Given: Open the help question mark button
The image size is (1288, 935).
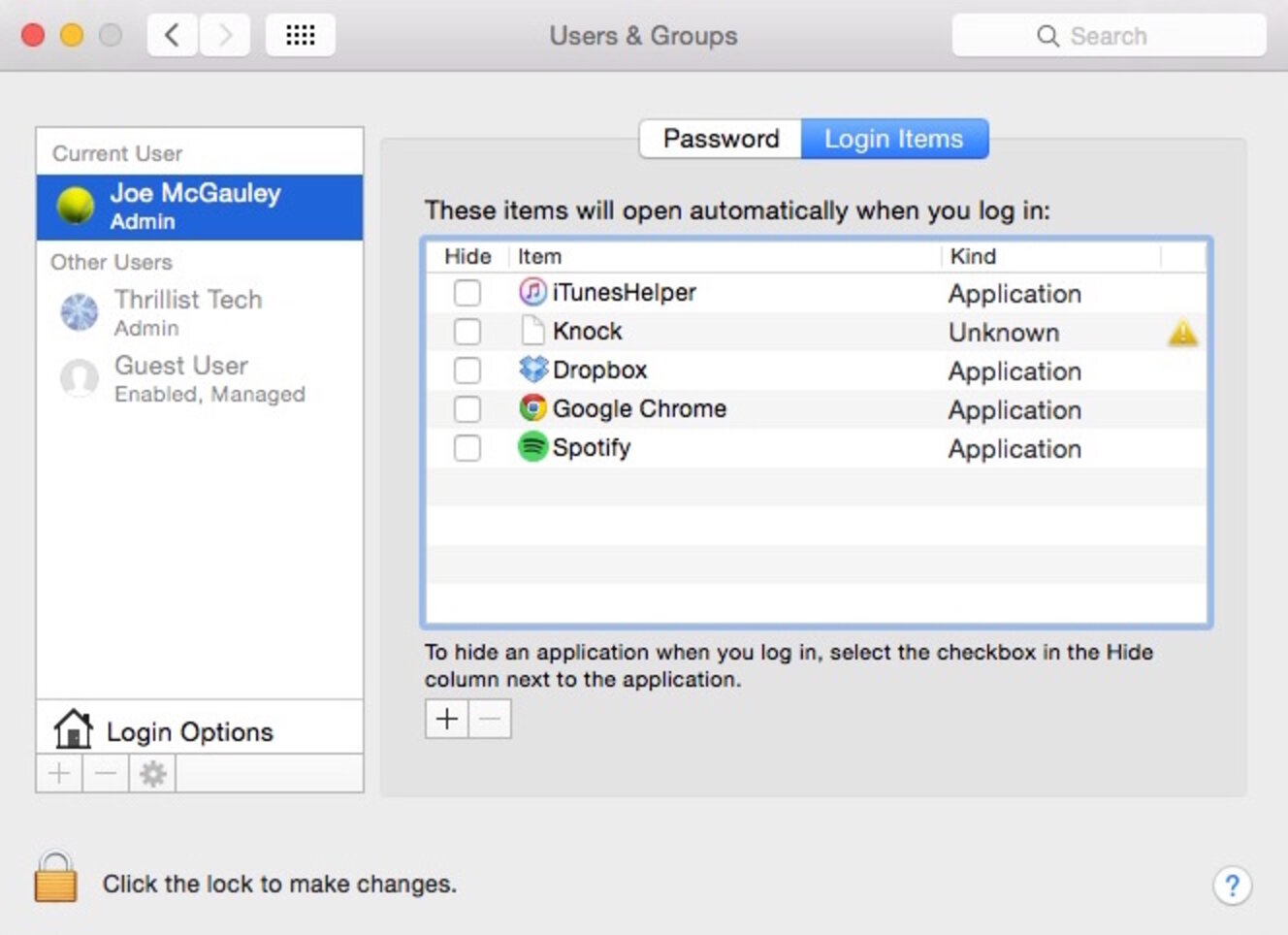Looking at the screenshot, I should [x=1231, y=885].
